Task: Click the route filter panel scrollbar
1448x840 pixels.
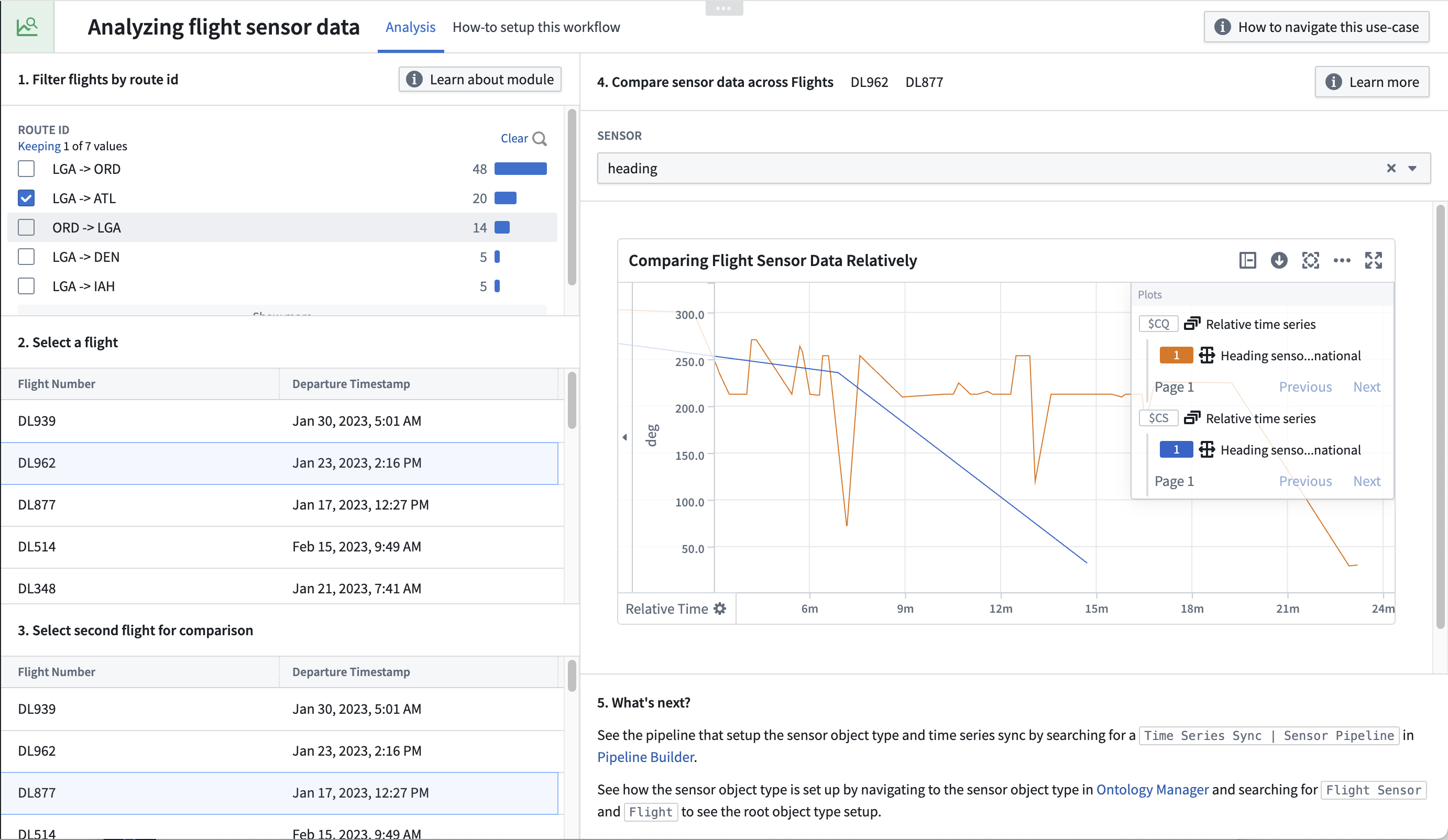Action: (x=572, y=197)
